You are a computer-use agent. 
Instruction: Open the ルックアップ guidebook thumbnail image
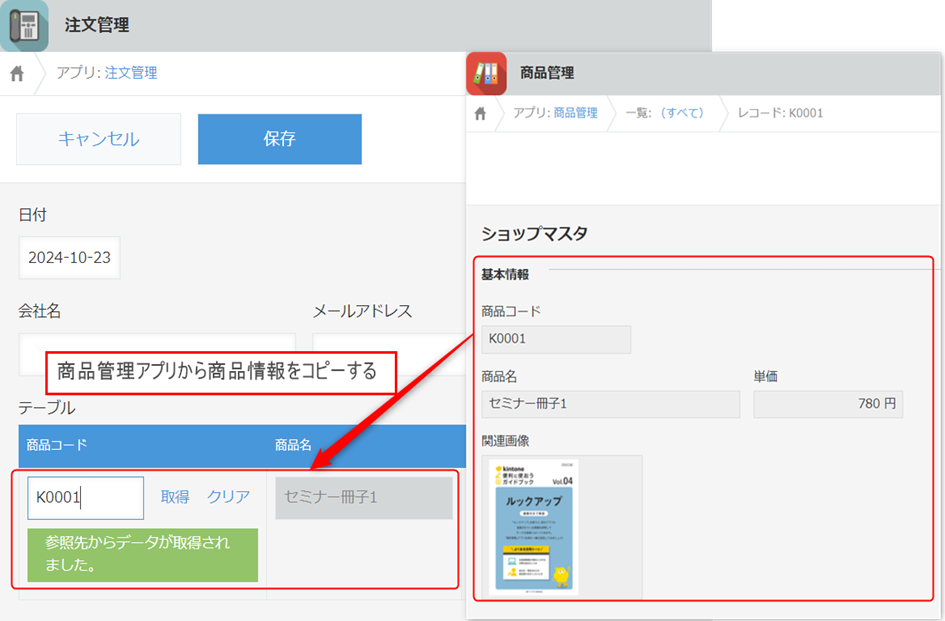536,526
